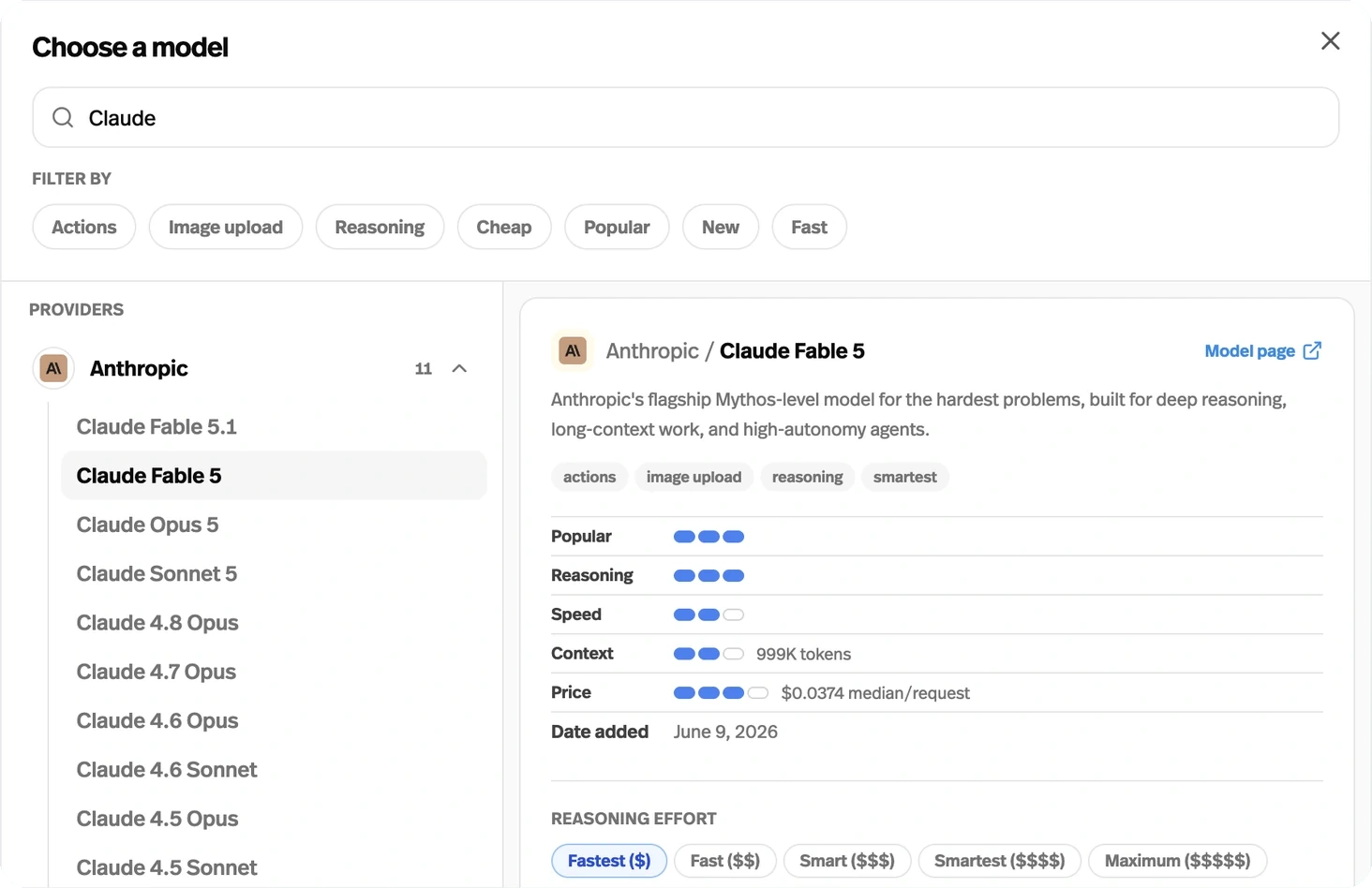Select Claude Fable 5.1 model

(274, 426)
